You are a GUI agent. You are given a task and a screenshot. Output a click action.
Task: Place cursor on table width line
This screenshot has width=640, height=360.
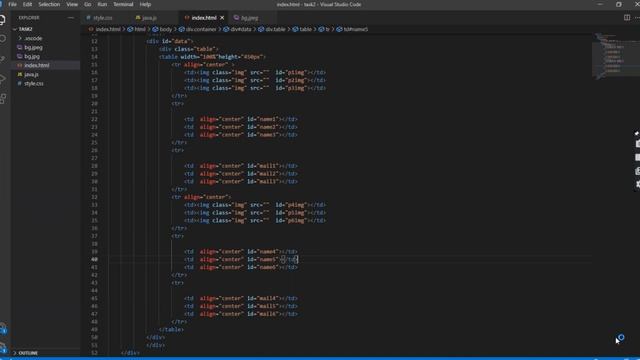(212, 57)
